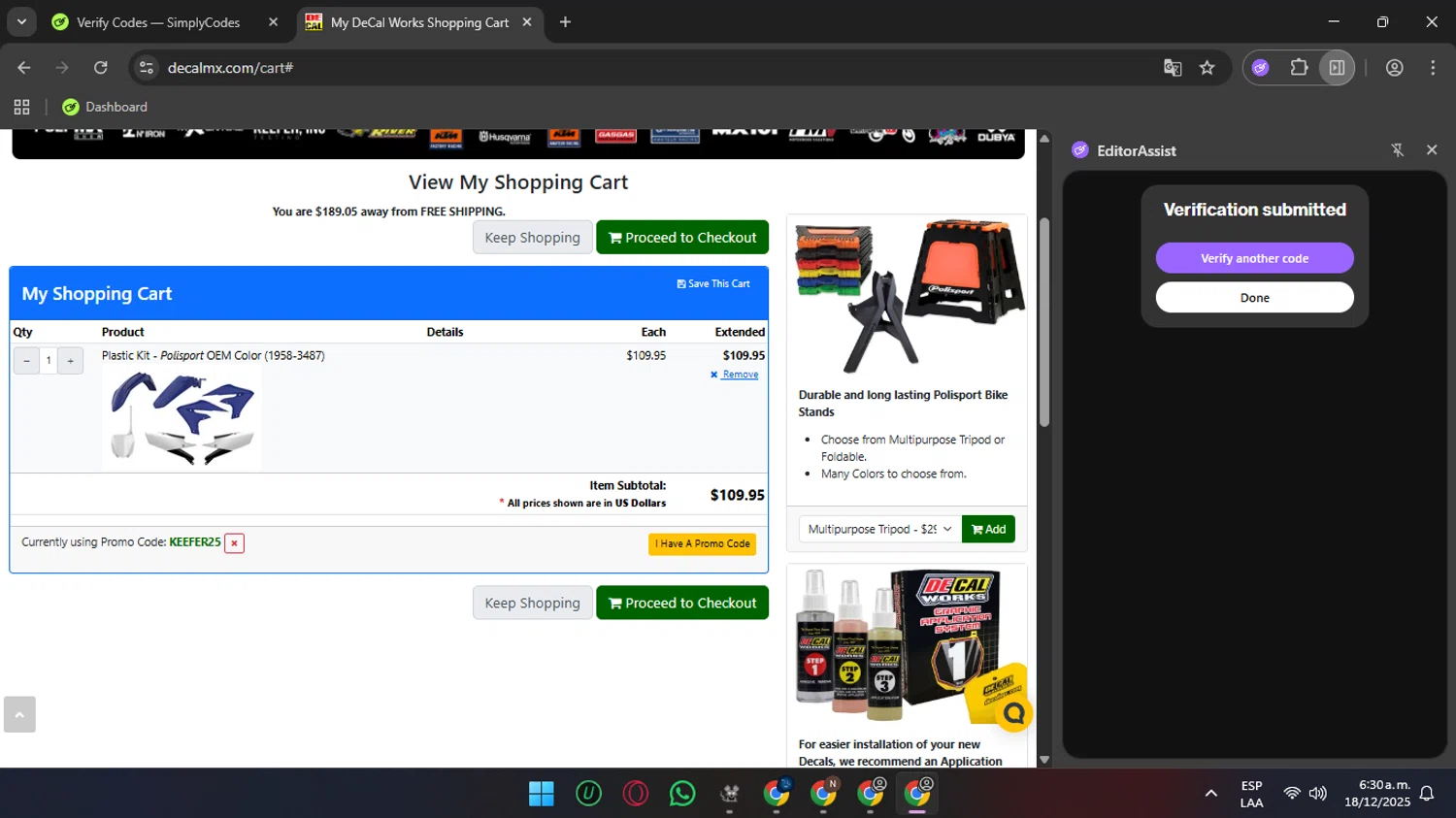This screenshot has width=1456, height=818.
Task: Open the Windows Start menu
Action: [x=541, y=794]
